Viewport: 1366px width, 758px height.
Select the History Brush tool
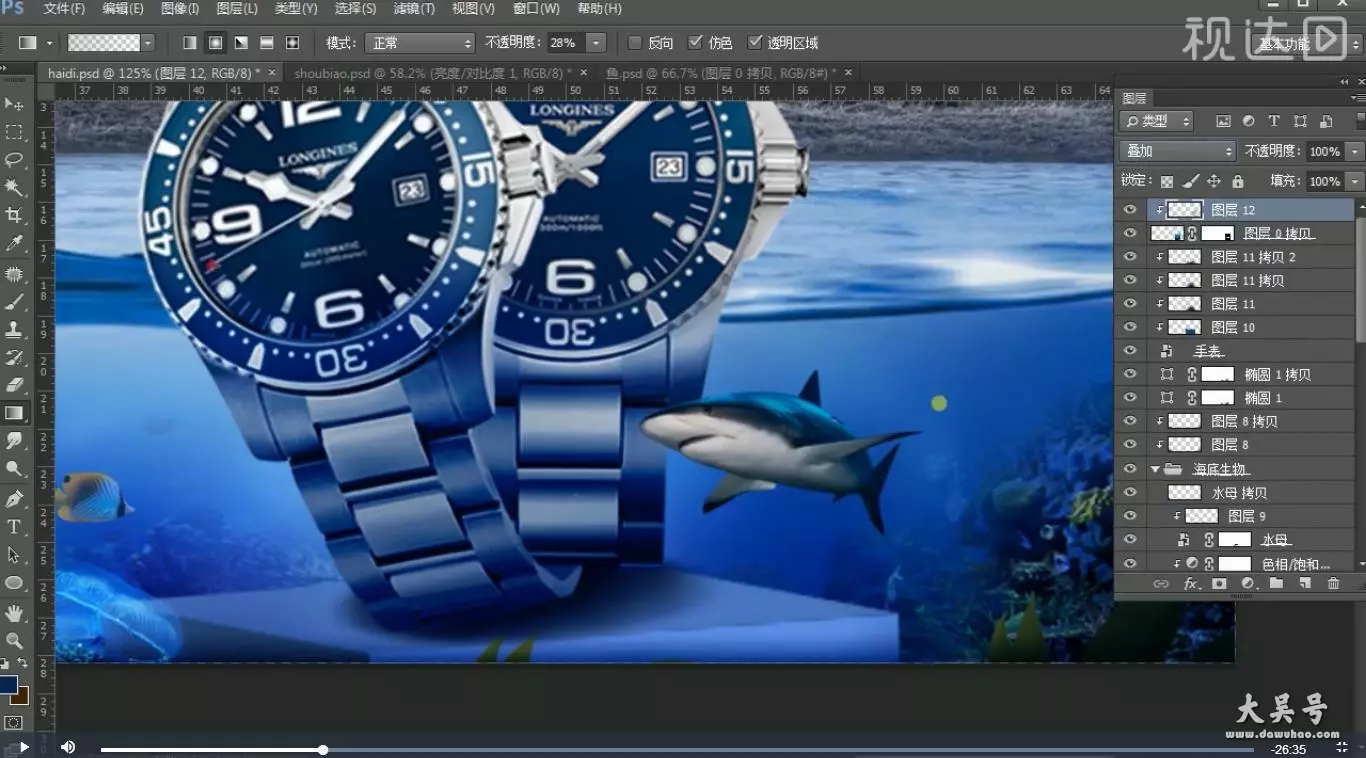14,357
